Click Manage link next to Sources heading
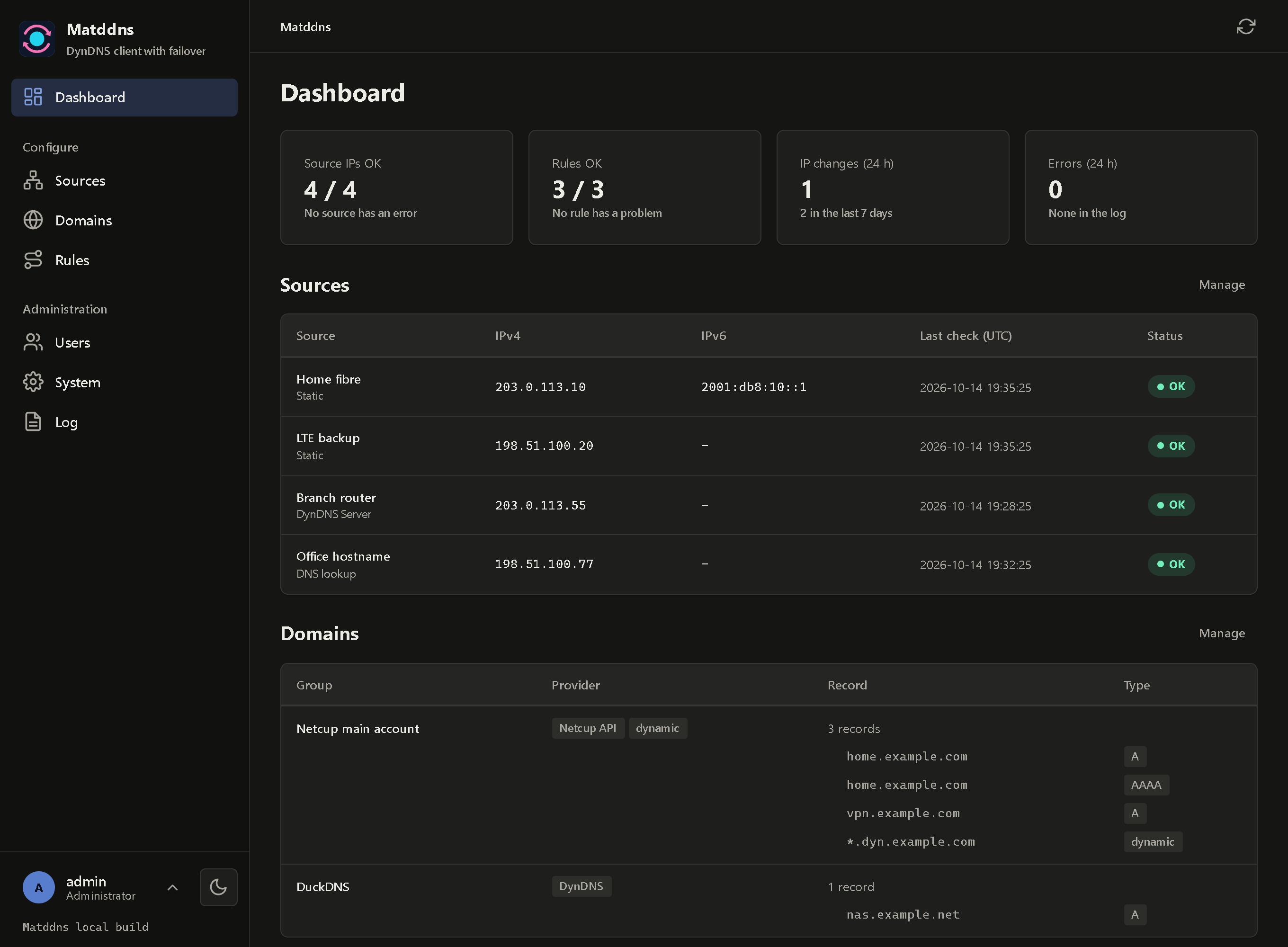The image size is (1288, 947). click(x=1222, y=285)
